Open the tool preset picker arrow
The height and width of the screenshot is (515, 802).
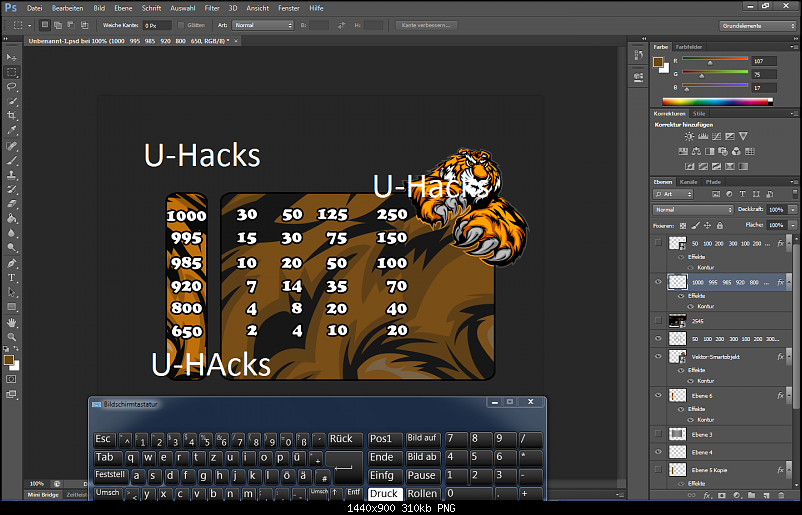tap(30, 25)
